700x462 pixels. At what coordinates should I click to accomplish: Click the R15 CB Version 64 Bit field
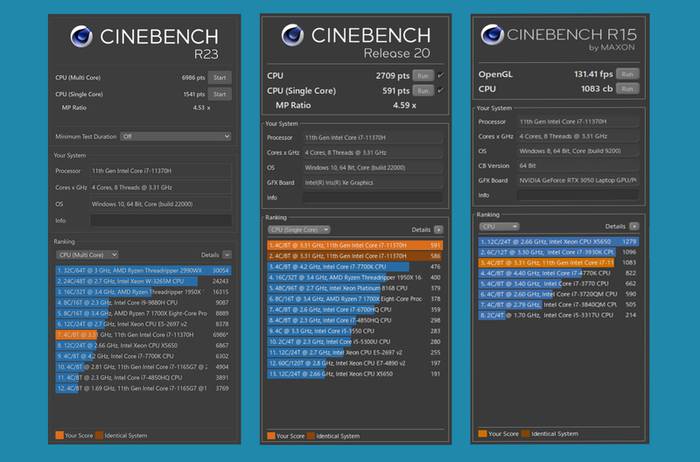click(577, 166)
